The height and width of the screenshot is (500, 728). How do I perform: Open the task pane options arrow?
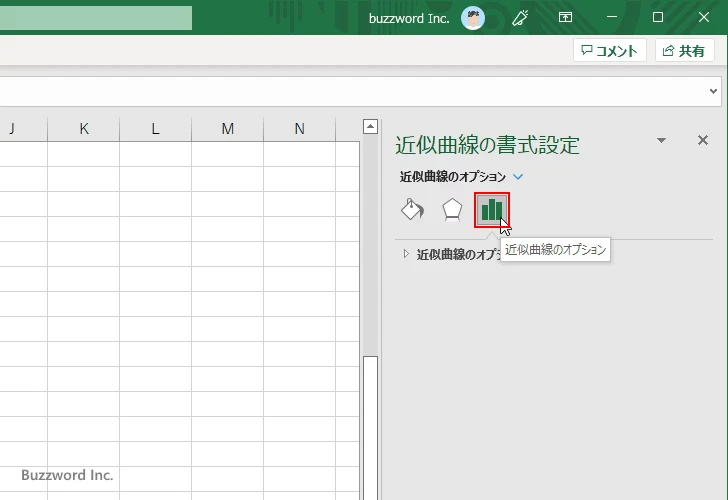point(662,140)
